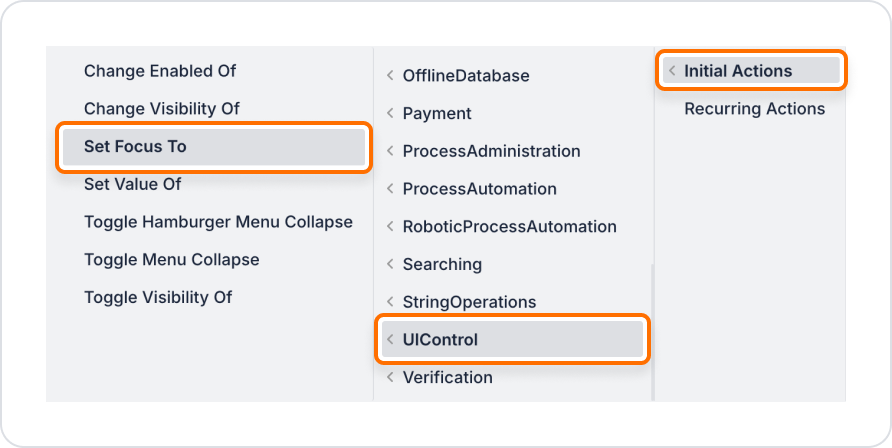892x448 pixels.
Task: Click chevron next to Initial Actions
Action: [672, 71]
